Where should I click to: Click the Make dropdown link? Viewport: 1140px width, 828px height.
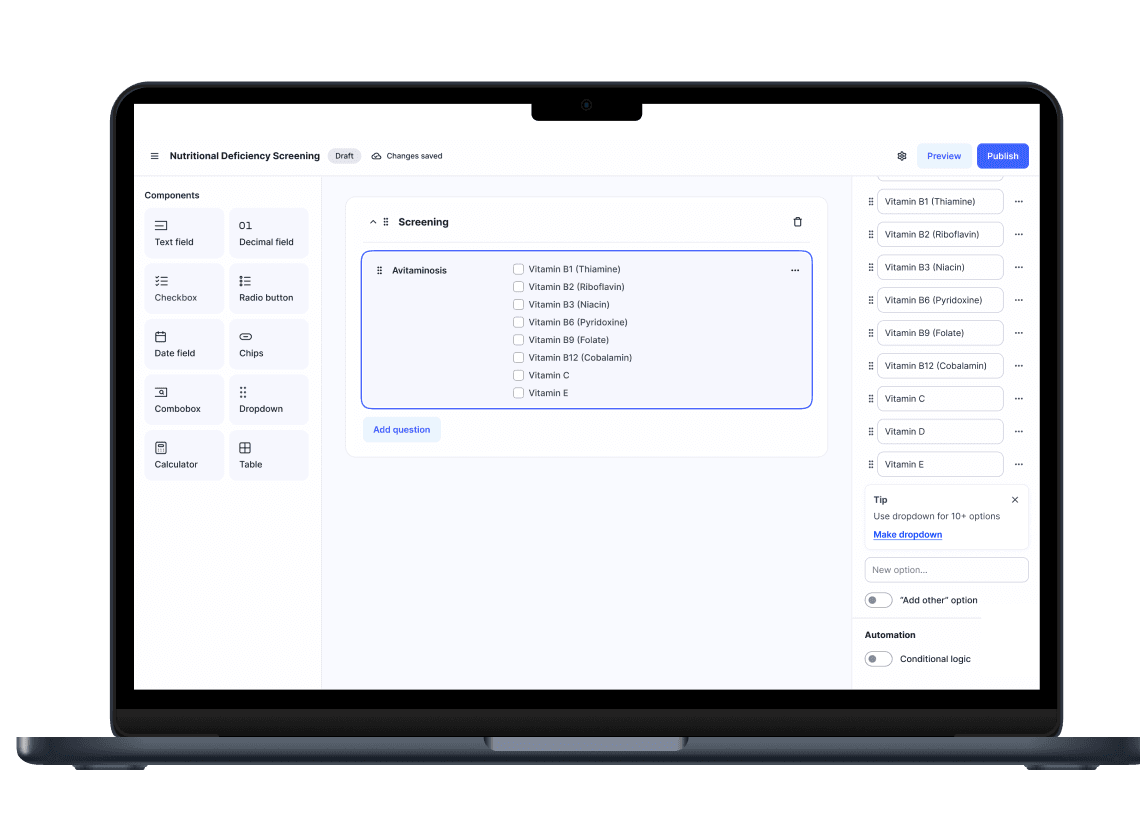907,535
